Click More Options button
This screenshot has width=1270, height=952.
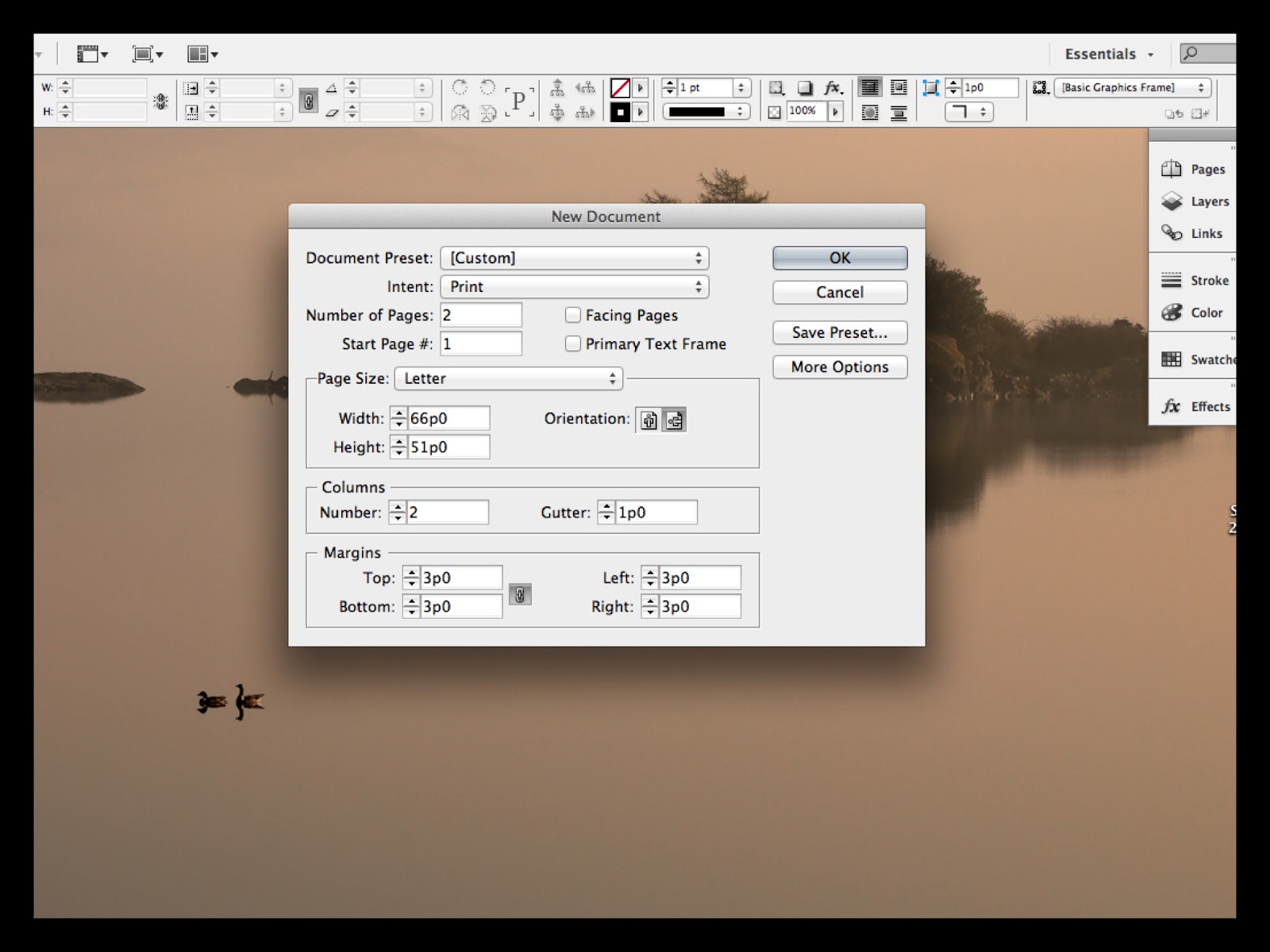(x=840, y=367)
